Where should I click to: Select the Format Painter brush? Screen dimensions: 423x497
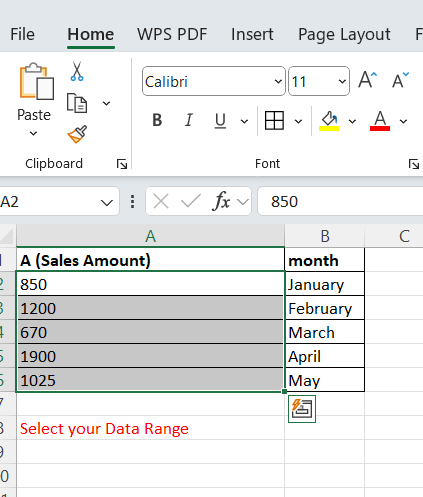pos(77,134)
